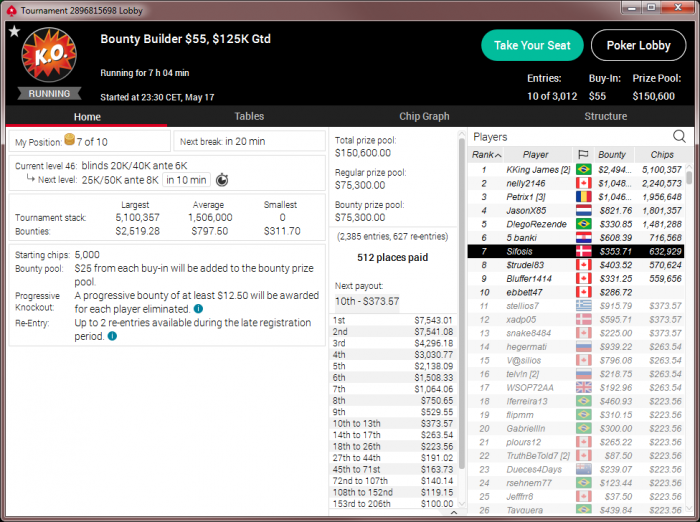The height and width of the screenshot is (522, 700).
Task: Click the player search magnifier icon
Action: click(679, 136)
